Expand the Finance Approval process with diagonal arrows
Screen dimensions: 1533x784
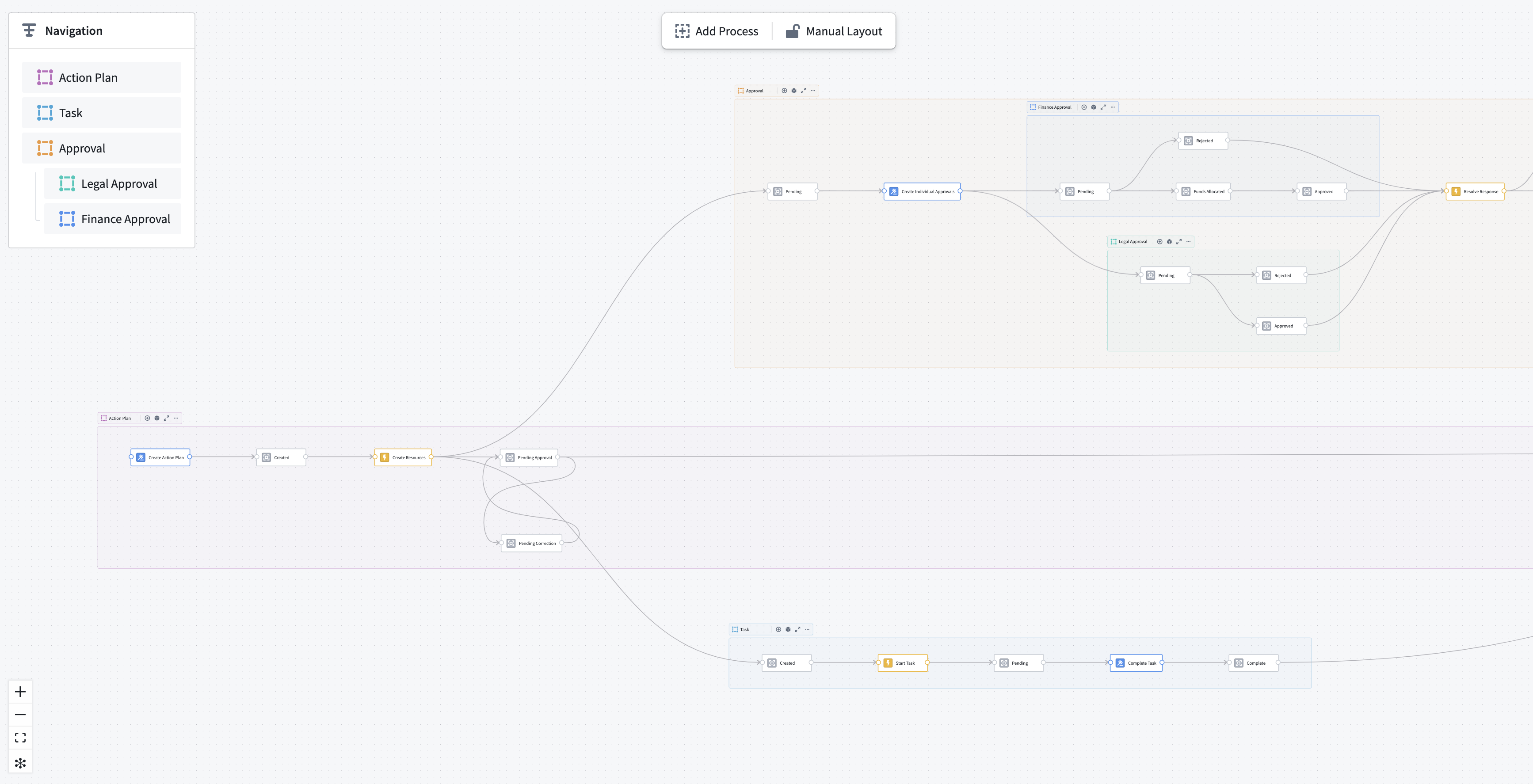(x=1103, y=107)
